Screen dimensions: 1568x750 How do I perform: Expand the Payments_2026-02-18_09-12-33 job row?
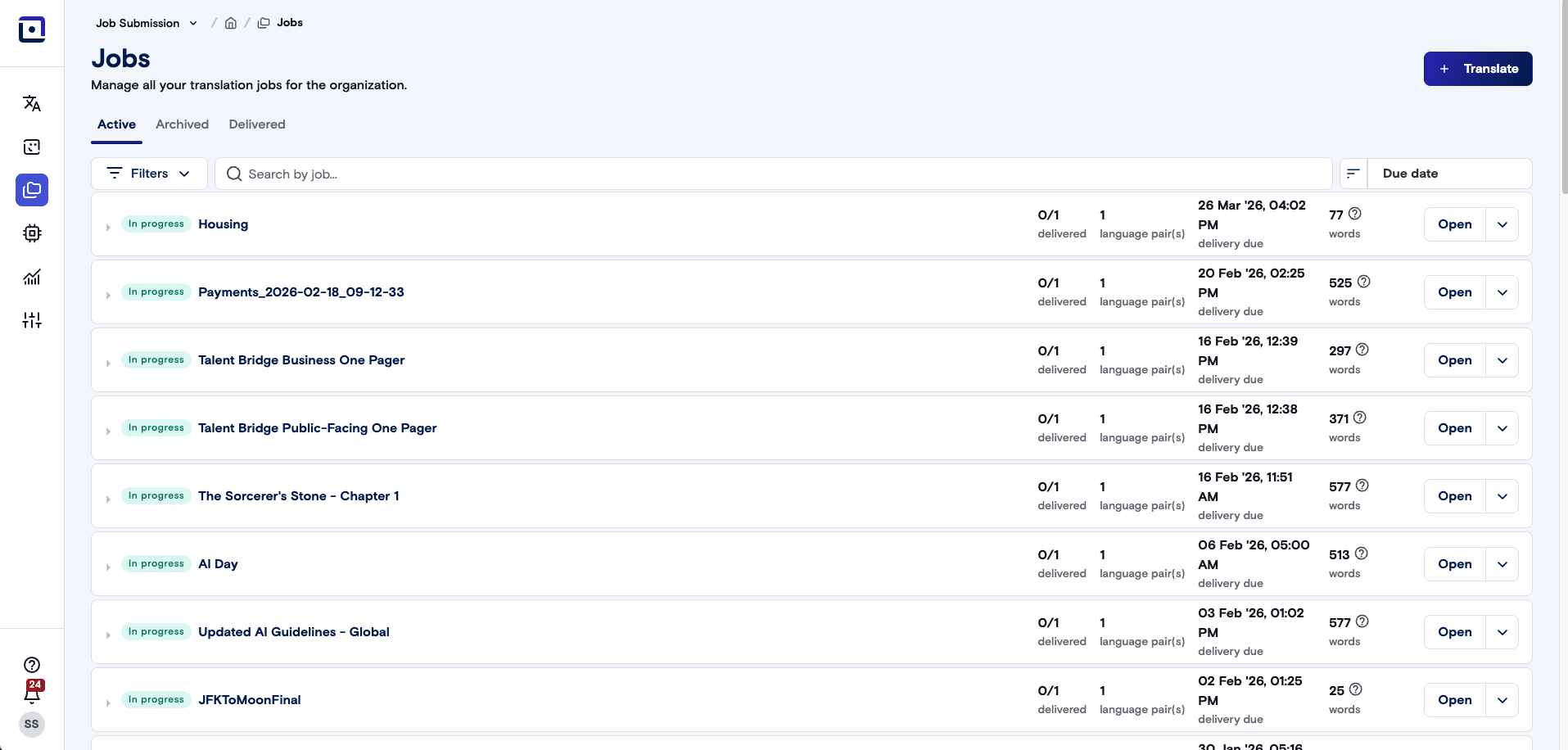coord(108,295)
